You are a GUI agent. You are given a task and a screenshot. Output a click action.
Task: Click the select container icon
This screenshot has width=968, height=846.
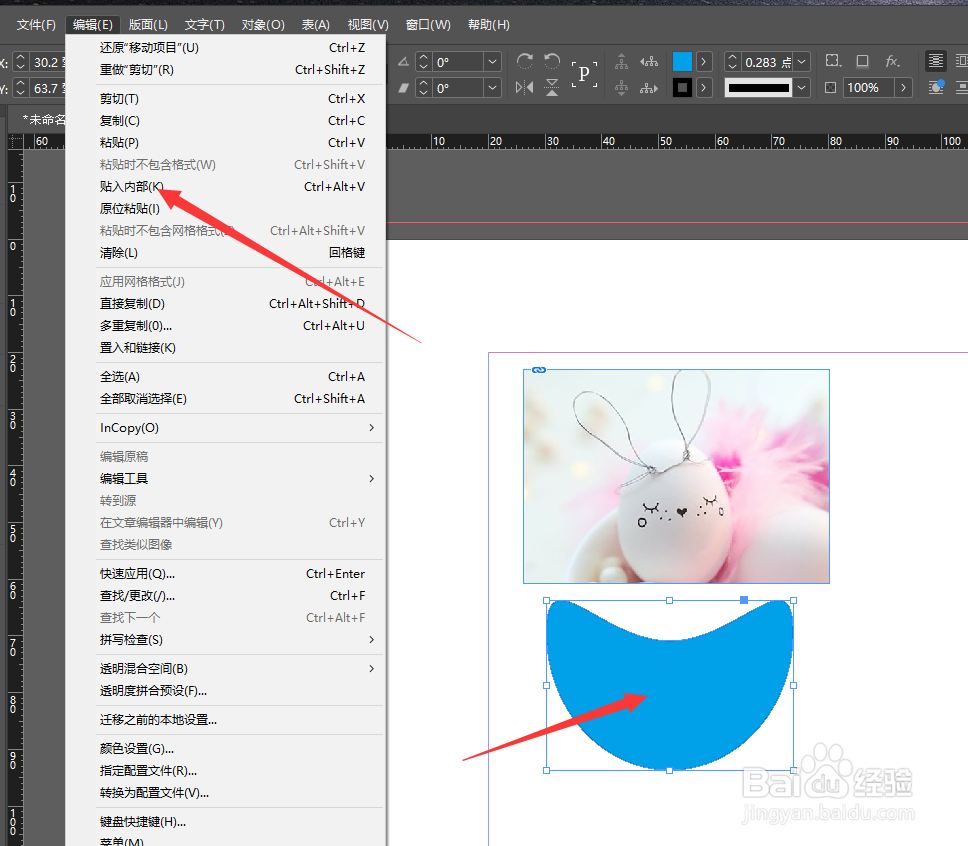(x=622, y=61)
